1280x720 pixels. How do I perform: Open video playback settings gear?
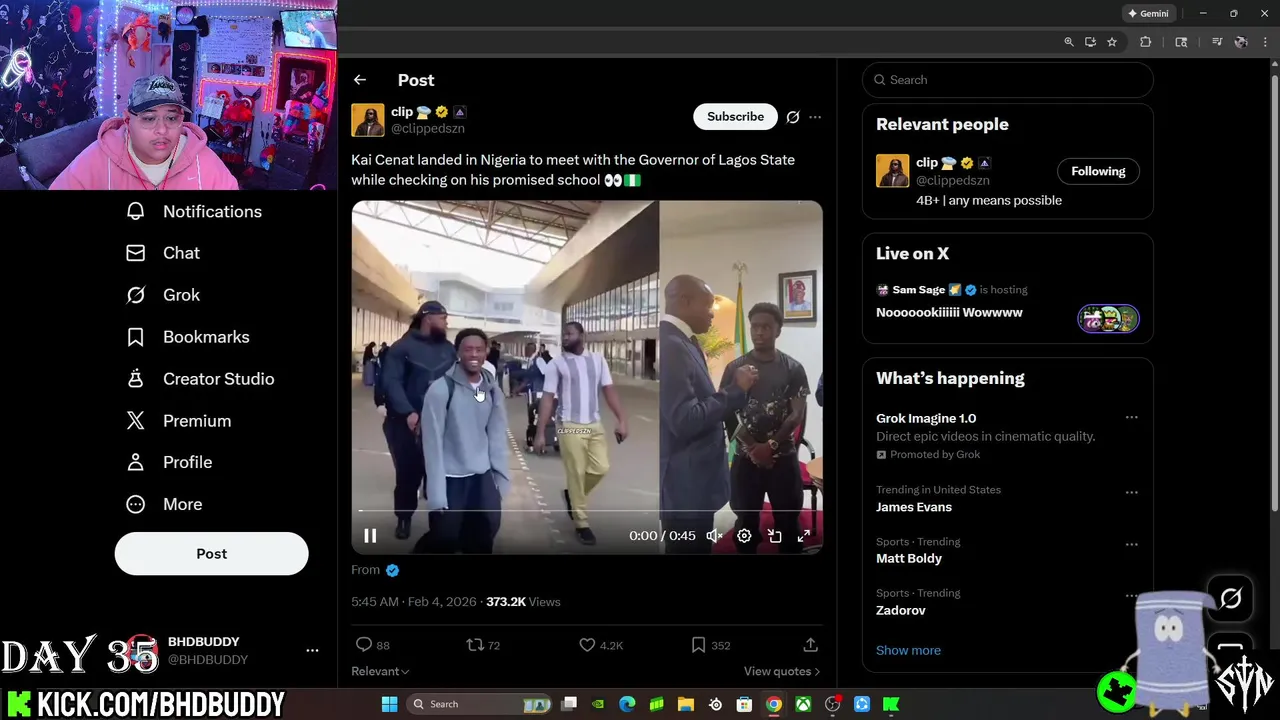[x=744, y=536]
